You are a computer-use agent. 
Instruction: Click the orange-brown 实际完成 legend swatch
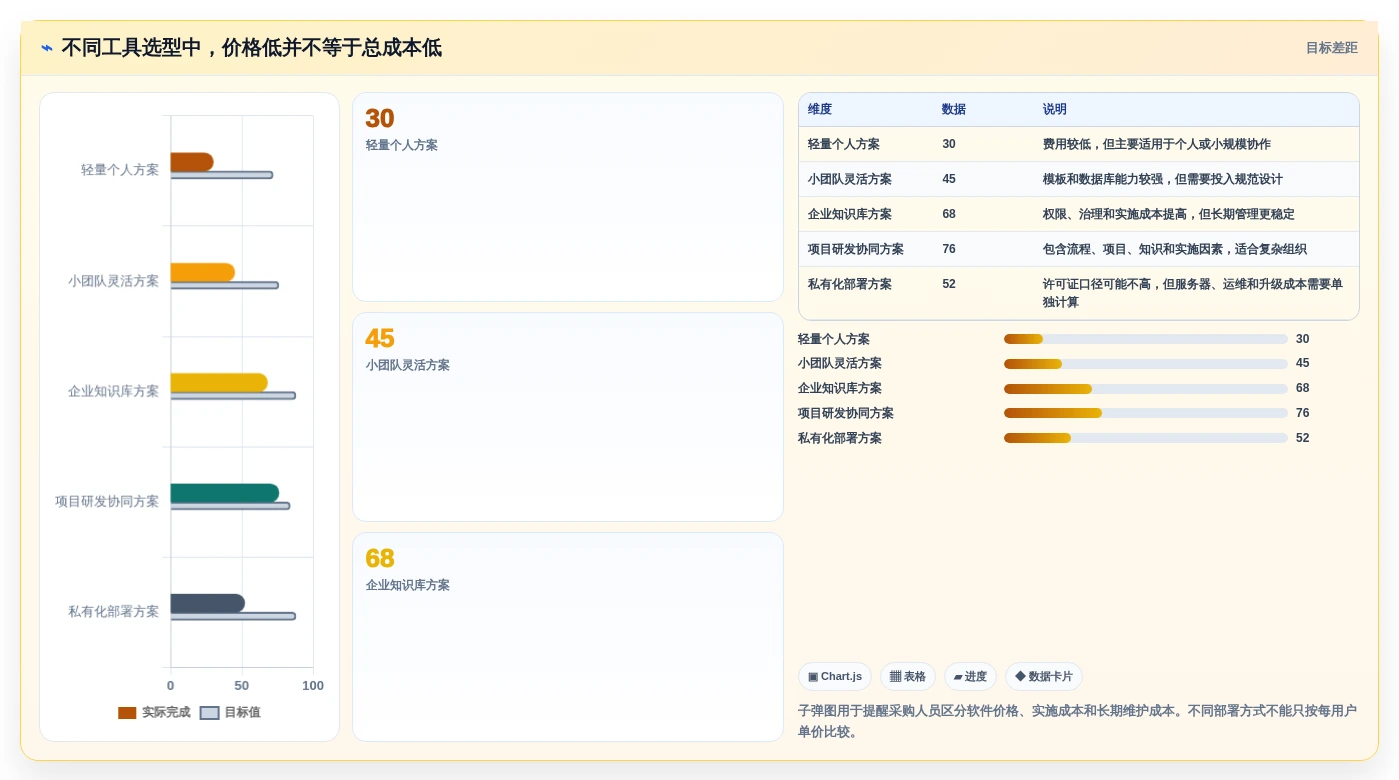pyautogui.click(x=127, y=713)
